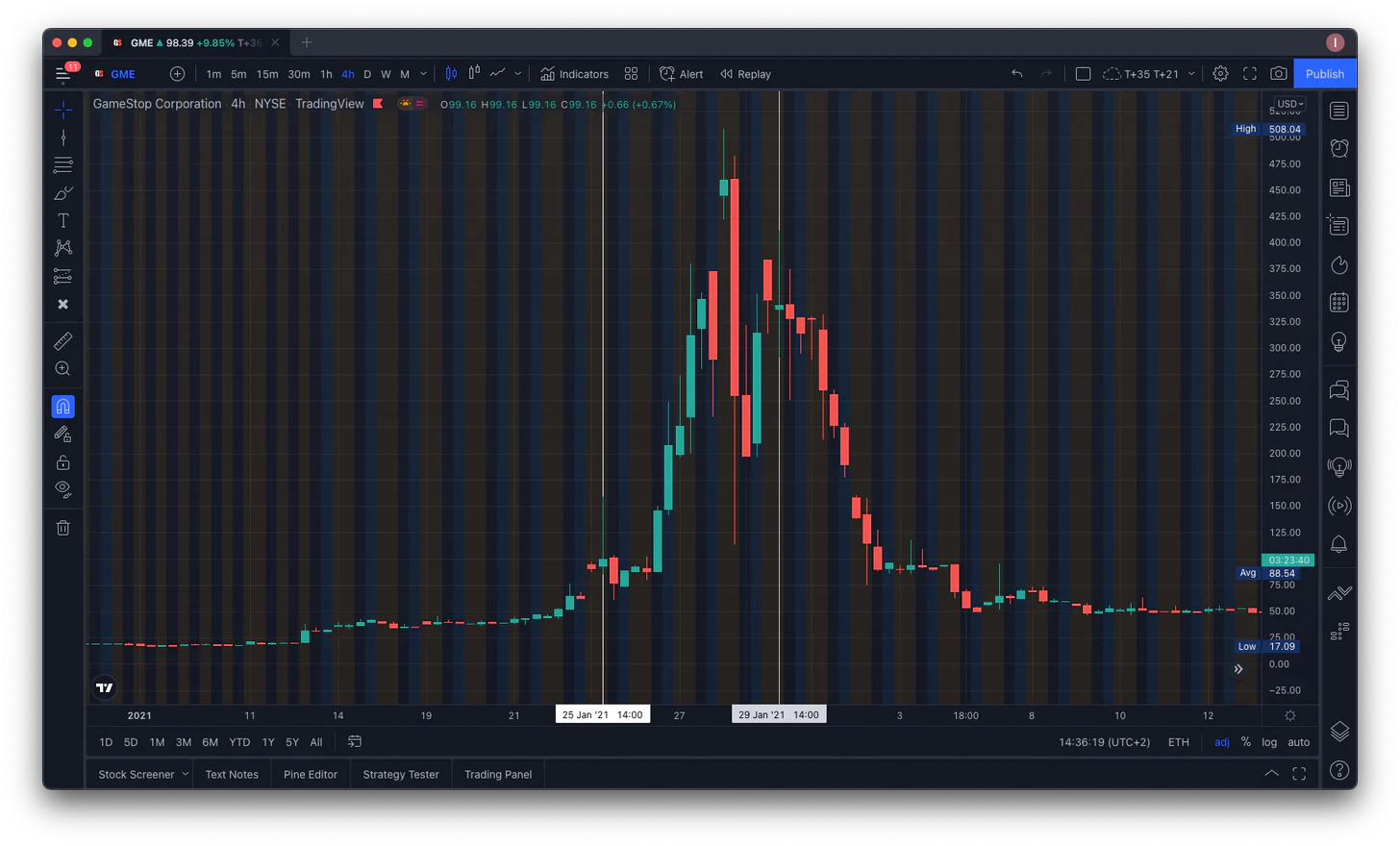Open the calendar panel in the right sidebar
1400x846 pixels.
[1338, 303]
